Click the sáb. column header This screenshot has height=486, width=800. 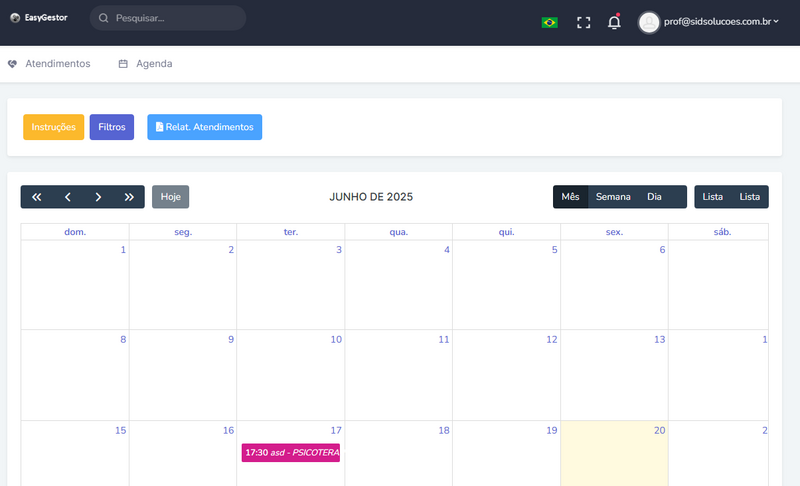pos(722,232)
